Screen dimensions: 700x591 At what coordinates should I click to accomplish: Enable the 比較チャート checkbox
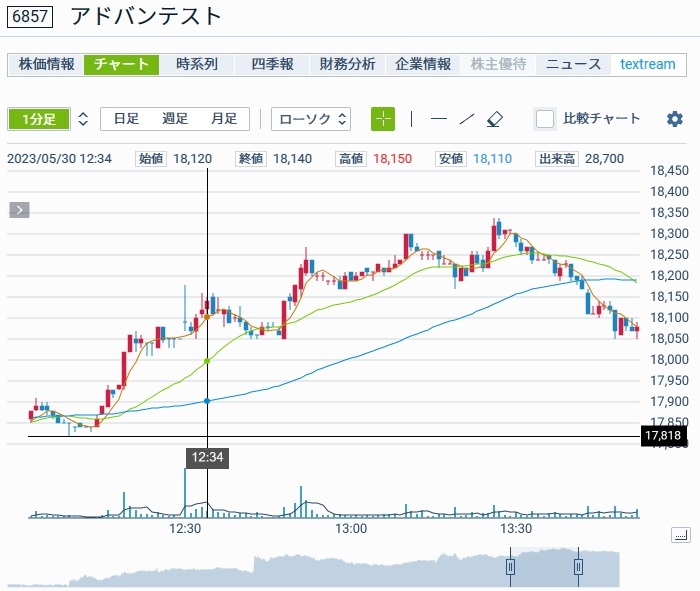tap(545, 119)
